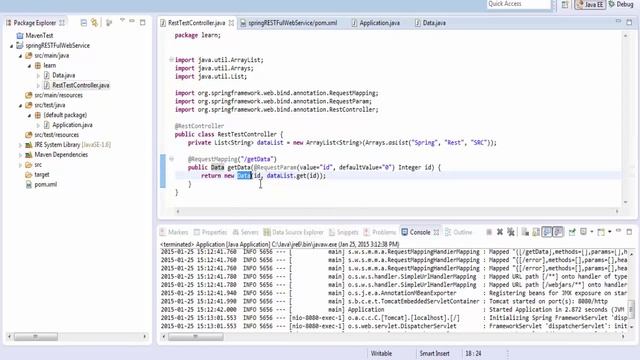Screen dimensions: 640x360
Task: Toggle Show Console on standard out change
Action: [x=547, y=232]
